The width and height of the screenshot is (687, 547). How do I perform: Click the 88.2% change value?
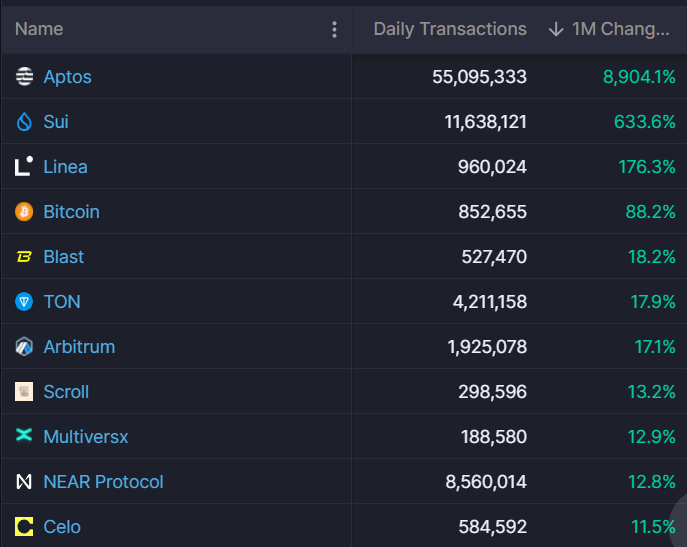coord(651,212)
